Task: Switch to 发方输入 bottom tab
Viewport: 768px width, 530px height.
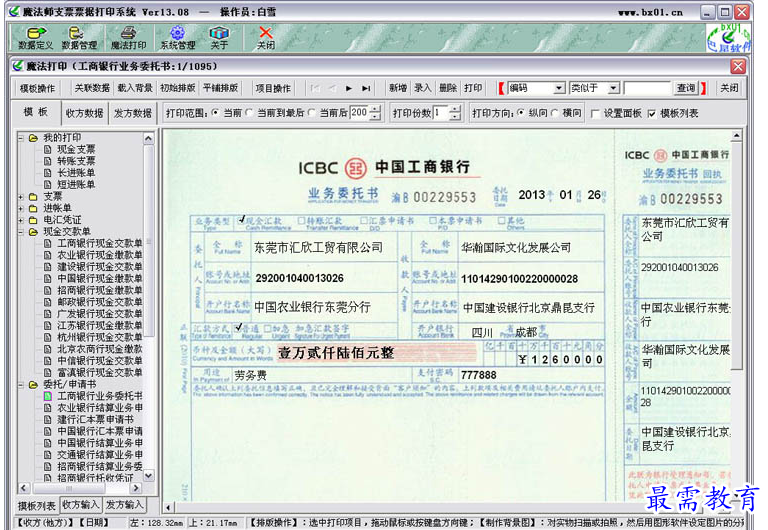Action: [x=124, y=505]
